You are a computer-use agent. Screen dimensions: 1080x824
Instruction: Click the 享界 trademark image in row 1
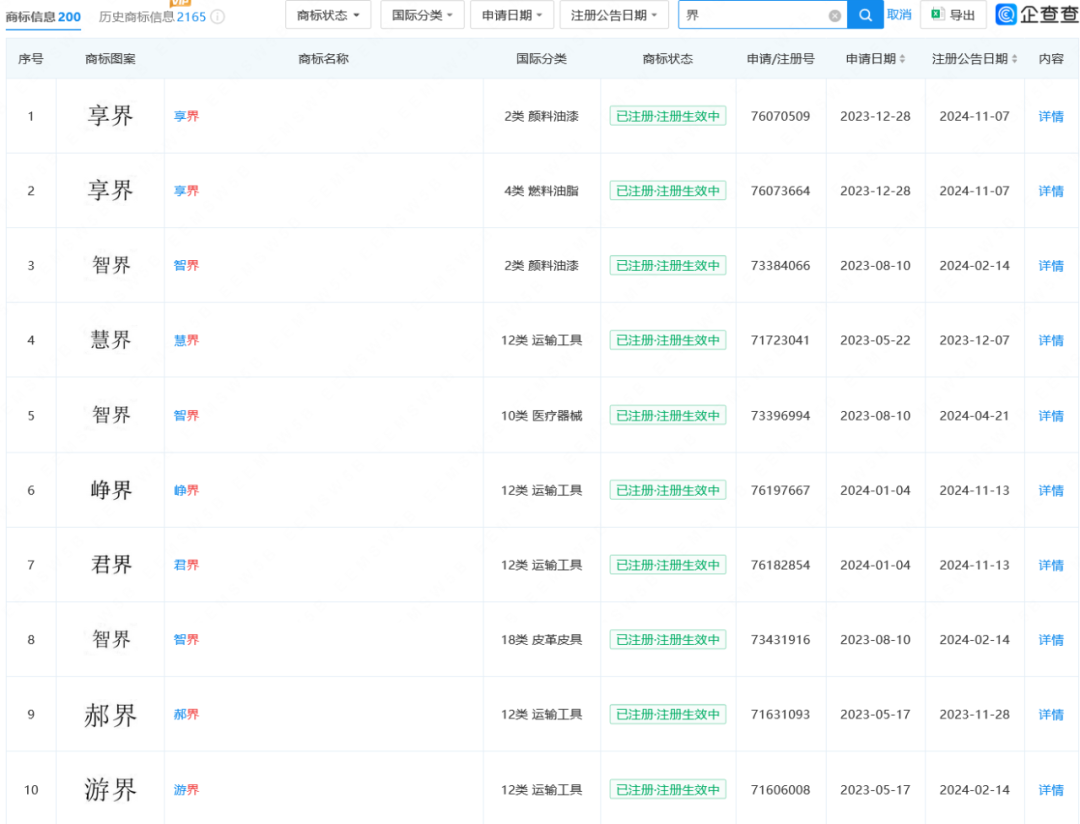point(110,115)
